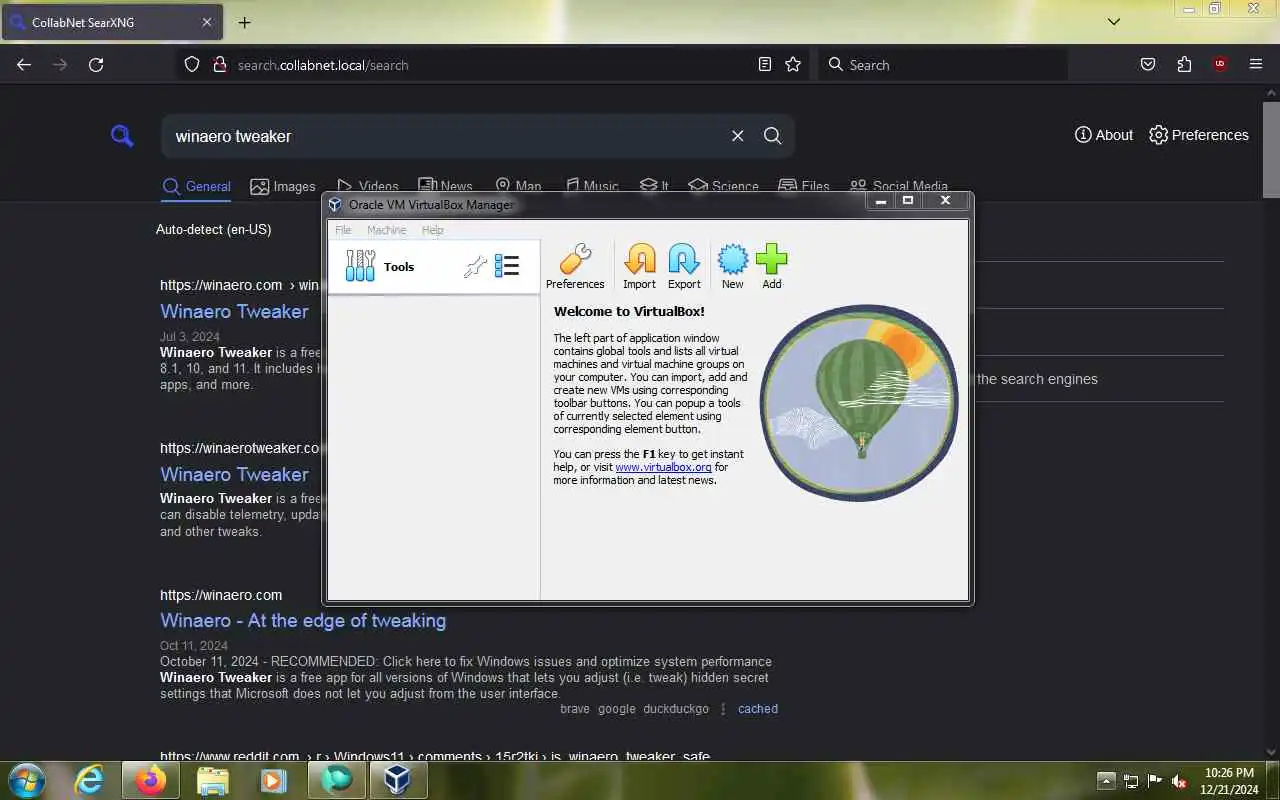Toggle reader view in address bar
1280x800 pixels.
pos(765,65)
